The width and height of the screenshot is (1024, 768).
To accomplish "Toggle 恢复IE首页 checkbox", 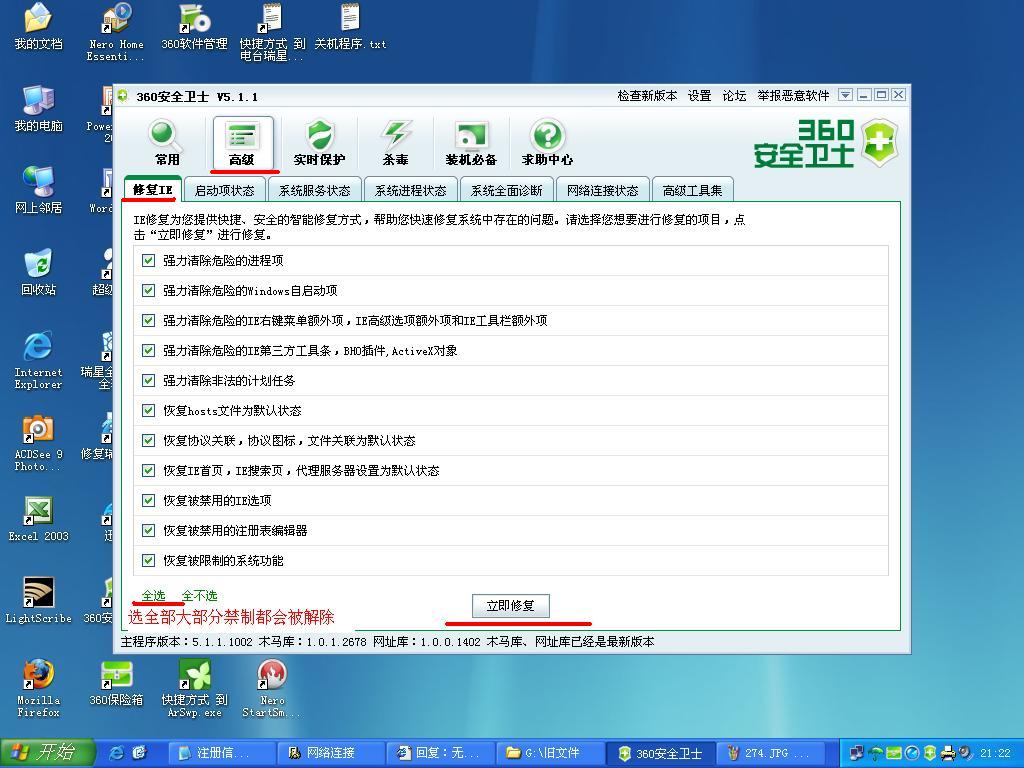I will coord(148,471).
